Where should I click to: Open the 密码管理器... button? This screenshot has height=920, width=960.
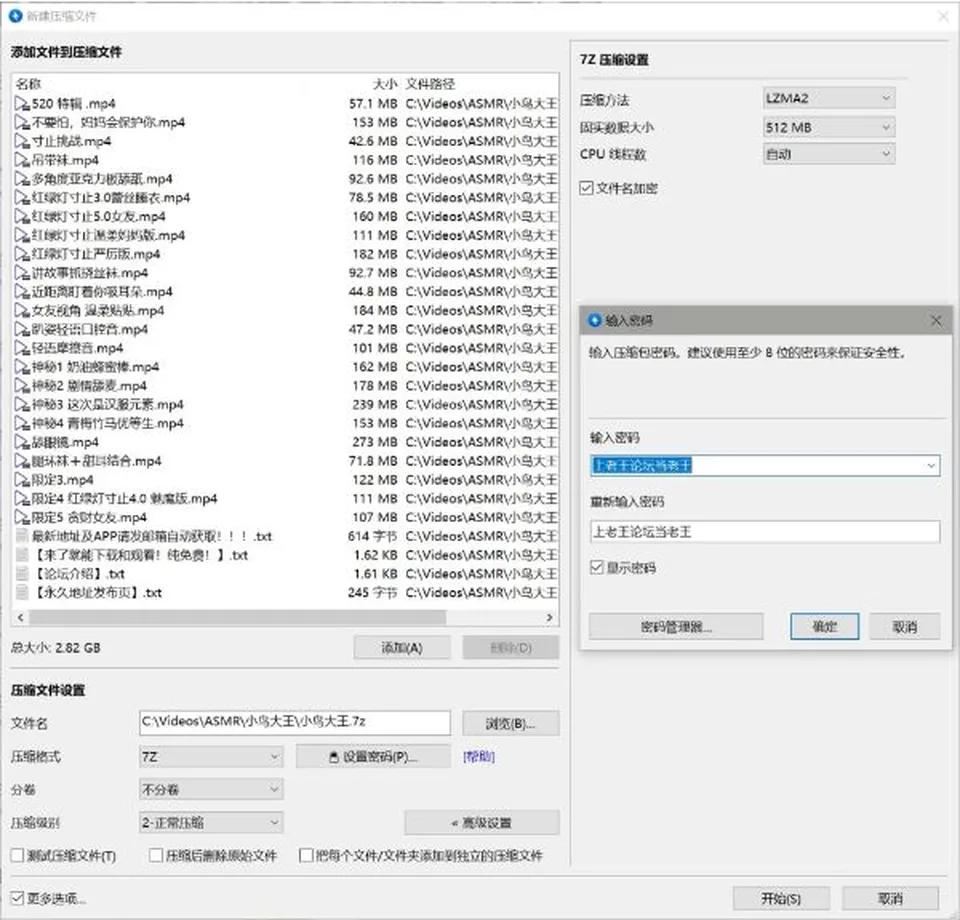676,627
